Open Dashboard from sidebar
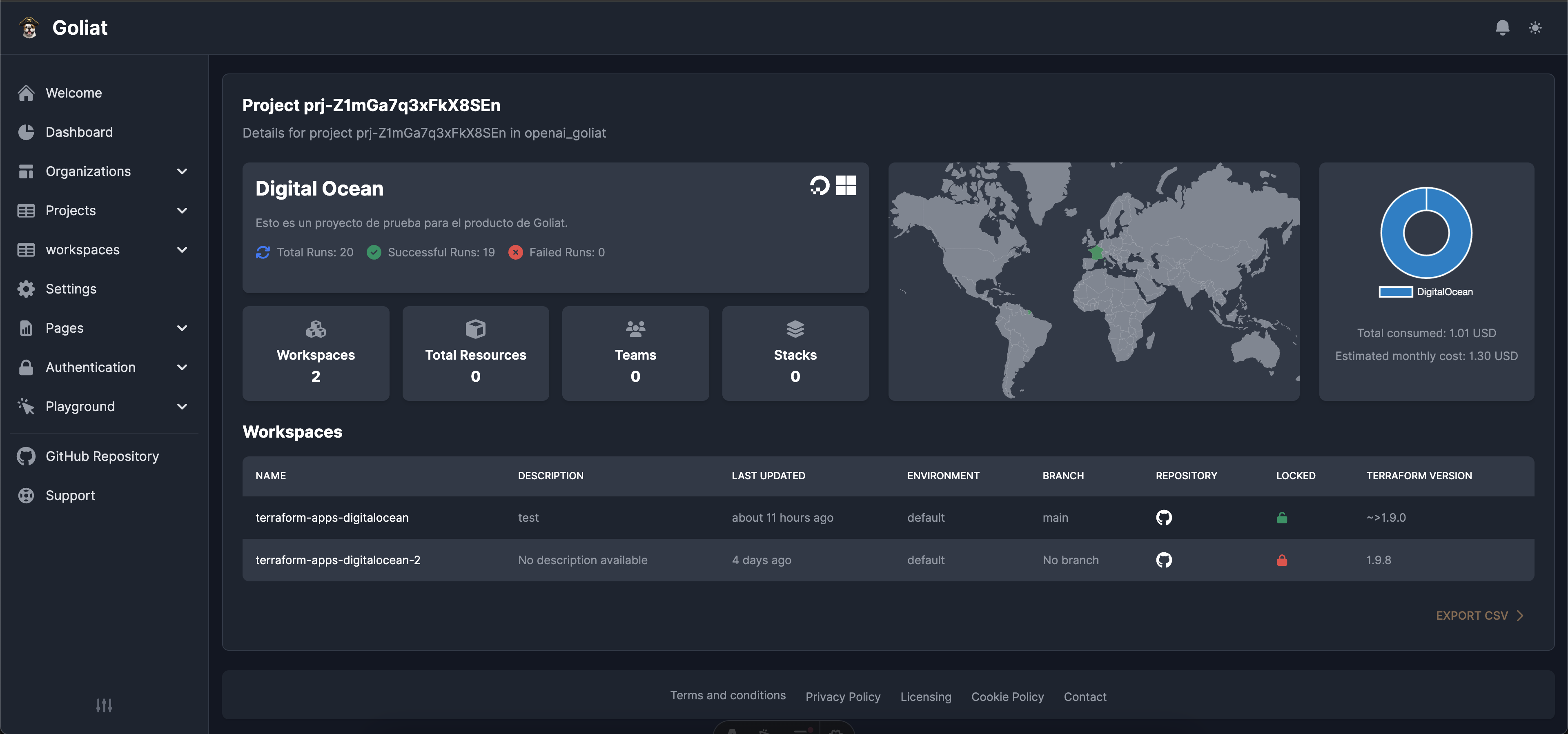This screenshot has width=1568, height=734. pyautogui.click(x=79, y=132)
